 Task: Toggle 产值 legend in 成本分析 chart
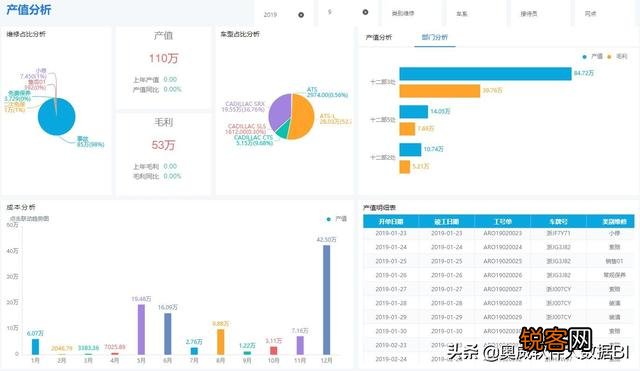point(337,219)
